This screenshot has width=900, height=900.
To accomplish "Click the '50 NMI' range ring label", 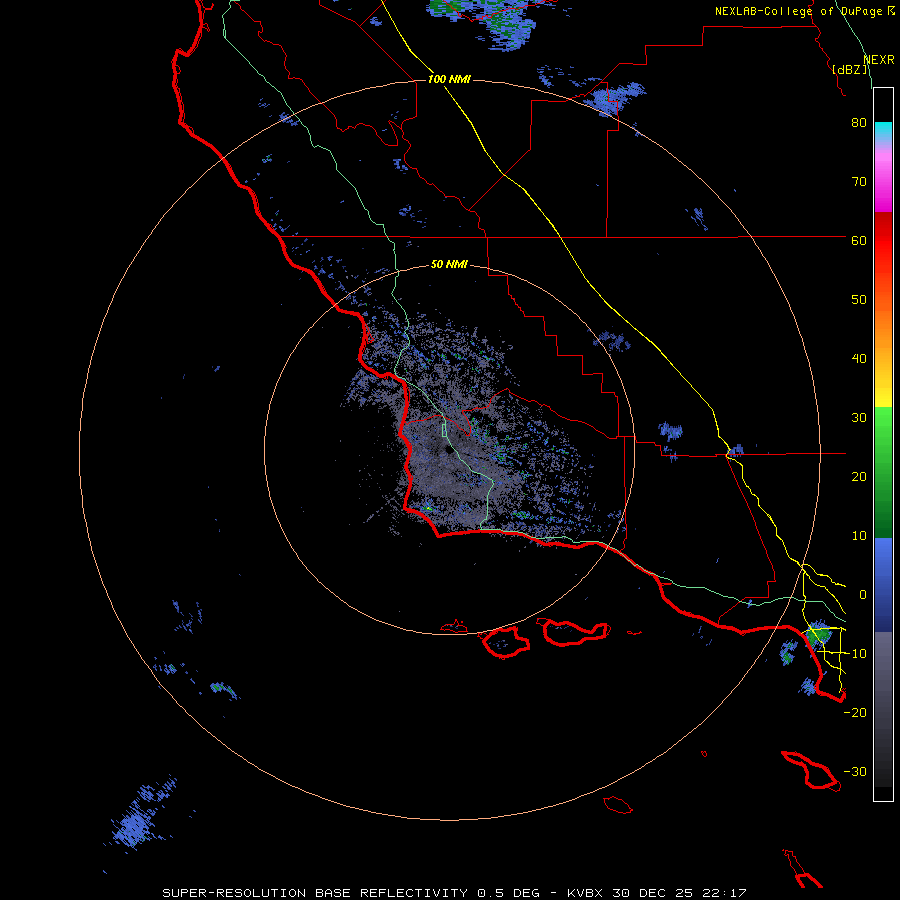I will (449, 265).
